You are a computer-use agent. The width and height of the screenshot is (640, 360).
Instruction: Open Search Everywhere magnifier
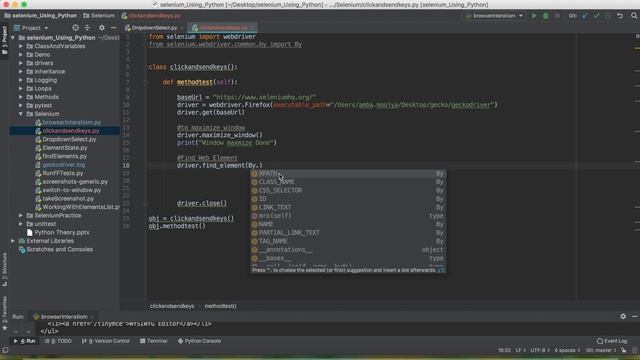pyautogui.click(x=634, y=16)
